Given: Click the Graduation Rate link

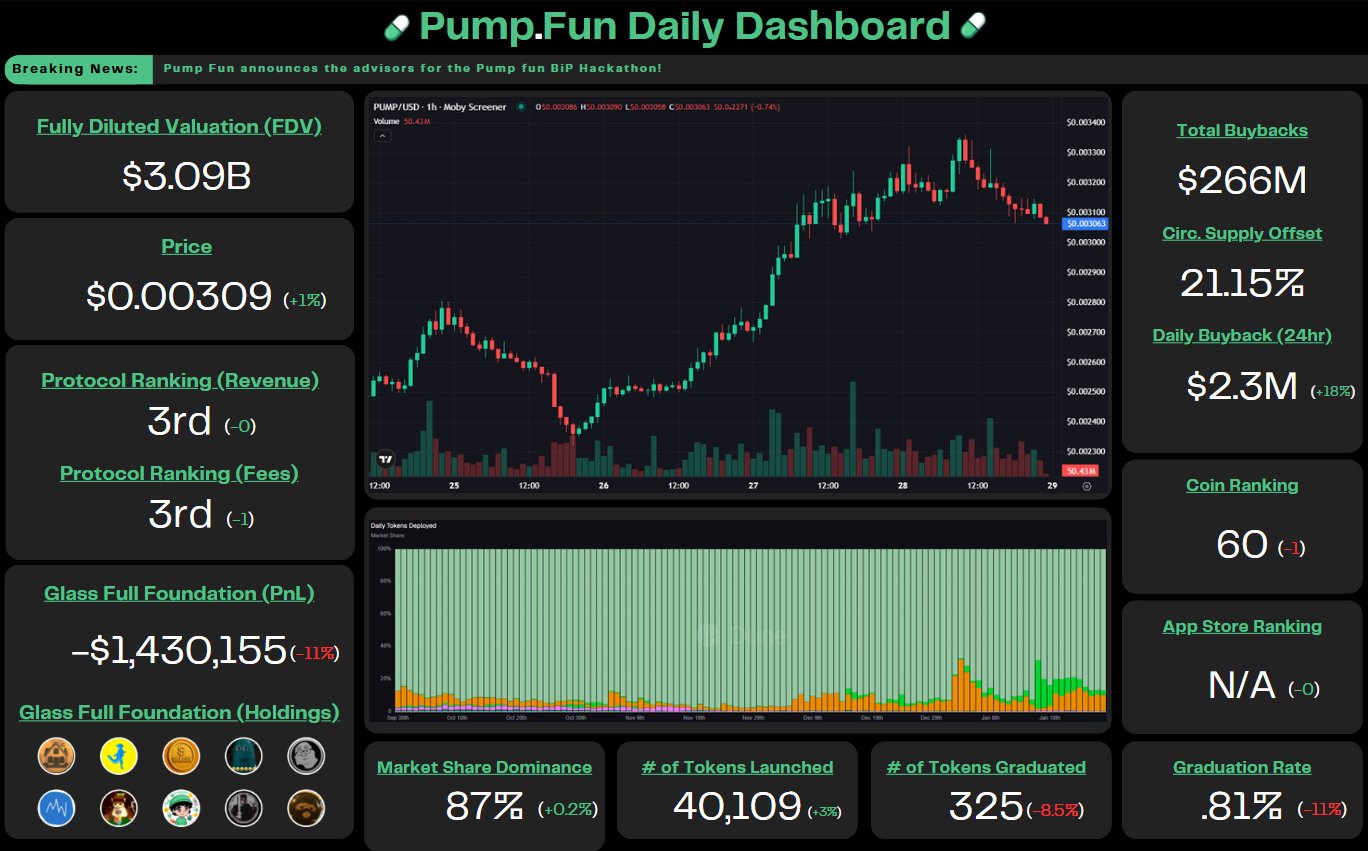Looking at the screenshot, I should (x=1242, y=768).
